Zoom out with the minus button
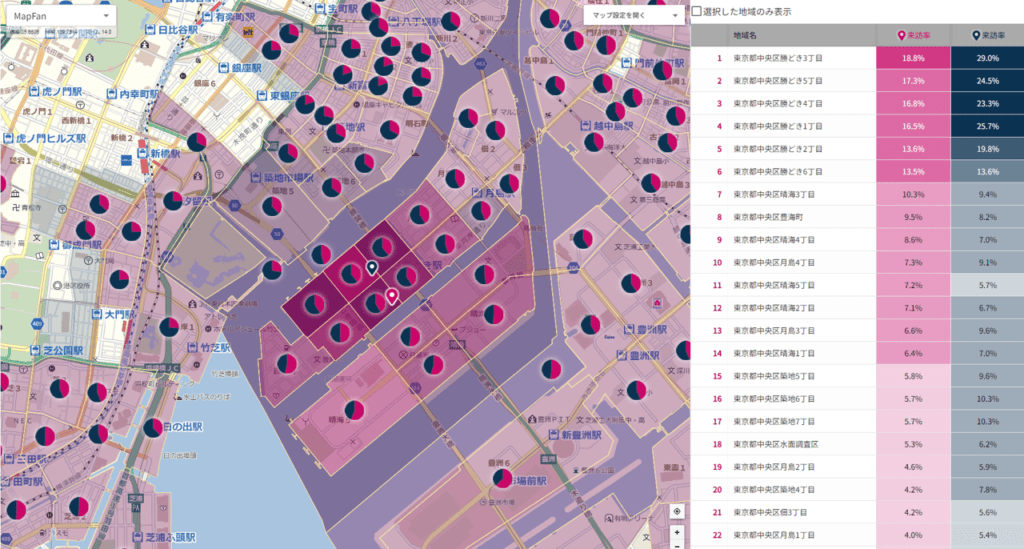 (x=677, y=545)
